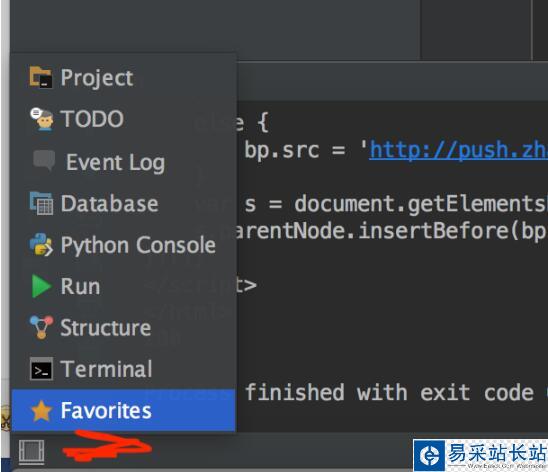Click the Favorites star icon

[x=42, y=411]
